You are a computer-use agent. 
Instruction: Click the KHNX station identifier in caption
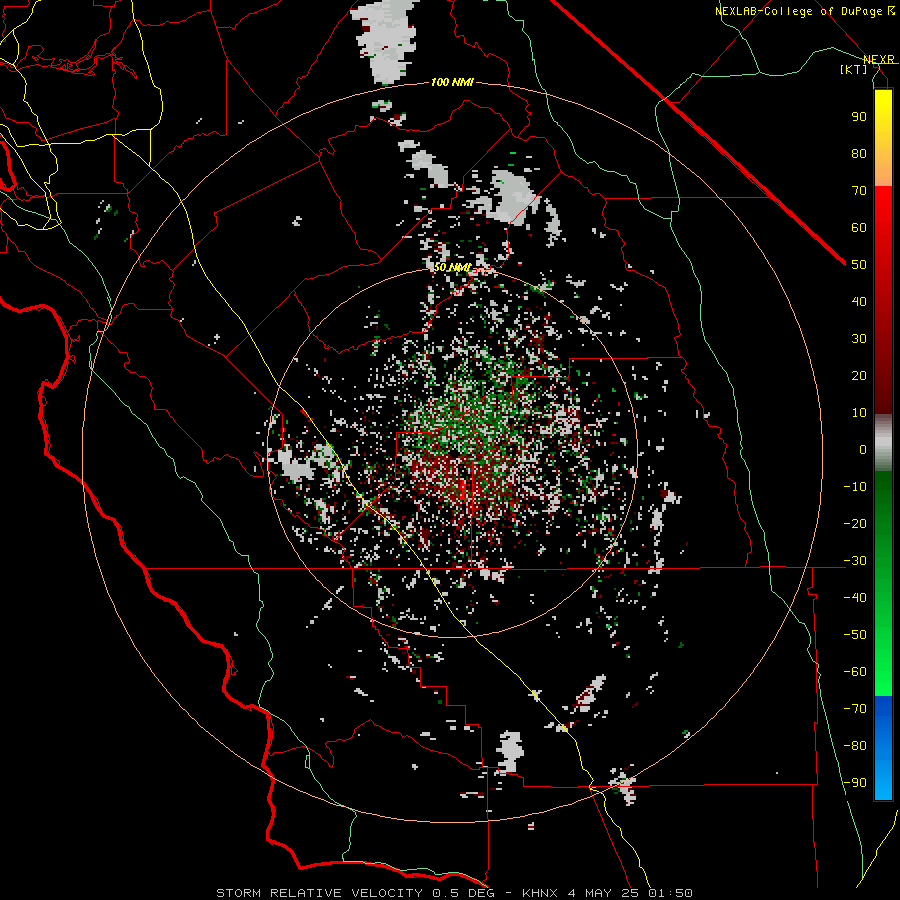[x=540, y=893]
